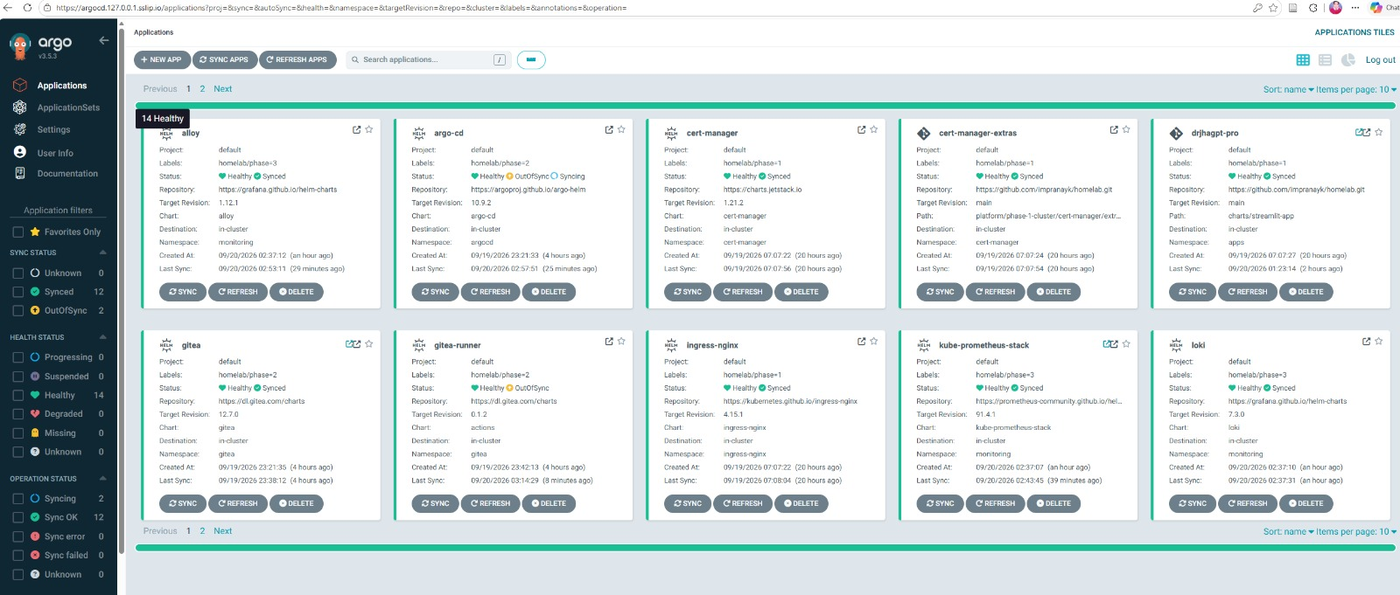Viewport: 1400px width, 595px height.
Task: Focus the Search applications field
Action: [428, 60]
